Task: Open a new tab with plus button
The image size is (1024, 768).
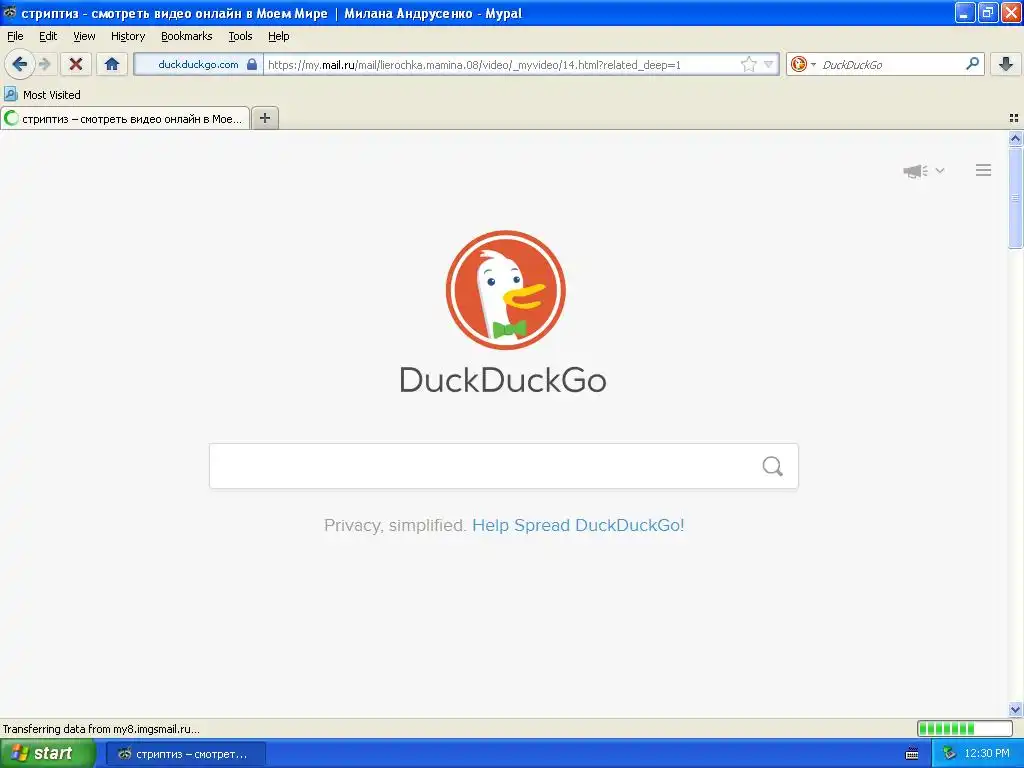Action: pyautogui.click(x=265, y=118)
